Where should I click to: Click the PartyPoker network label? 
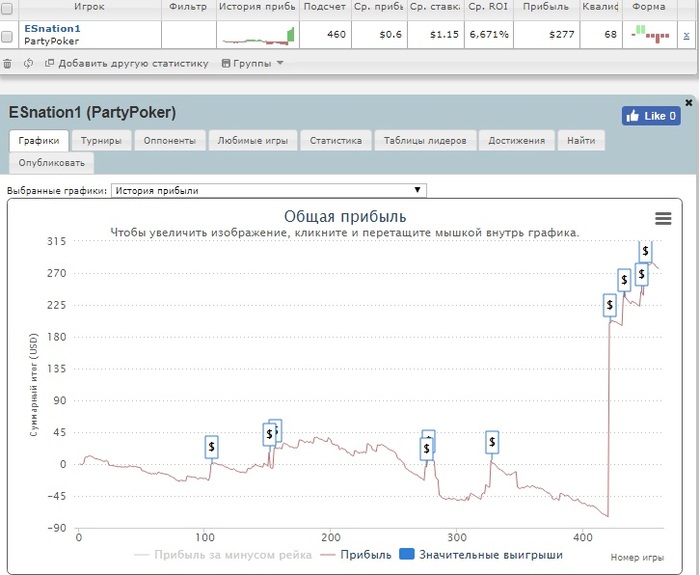[x=51, y=41]
